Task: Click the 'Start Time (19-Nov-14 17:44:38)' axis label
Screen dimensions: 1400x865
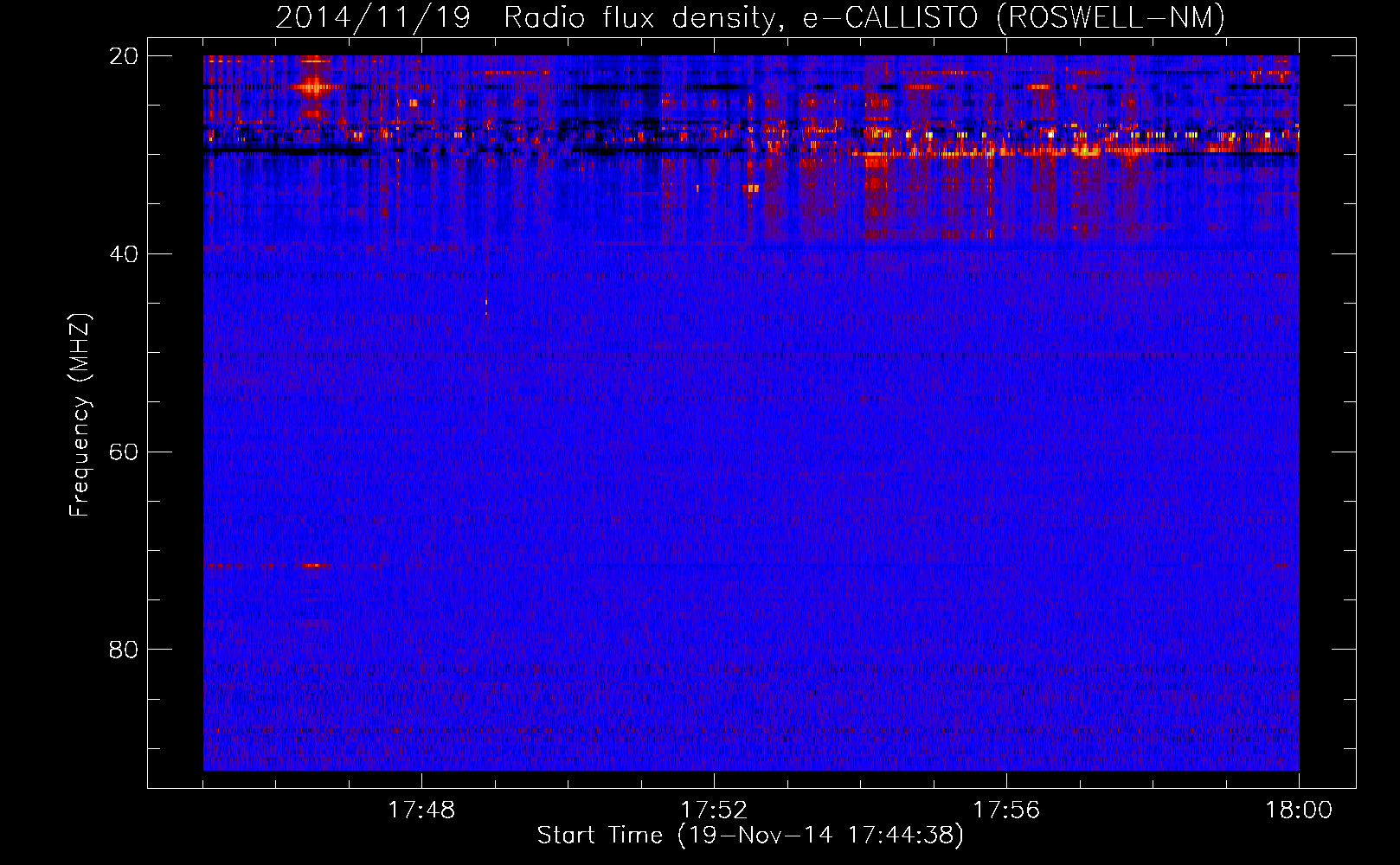Action: [x=750, y=836]
